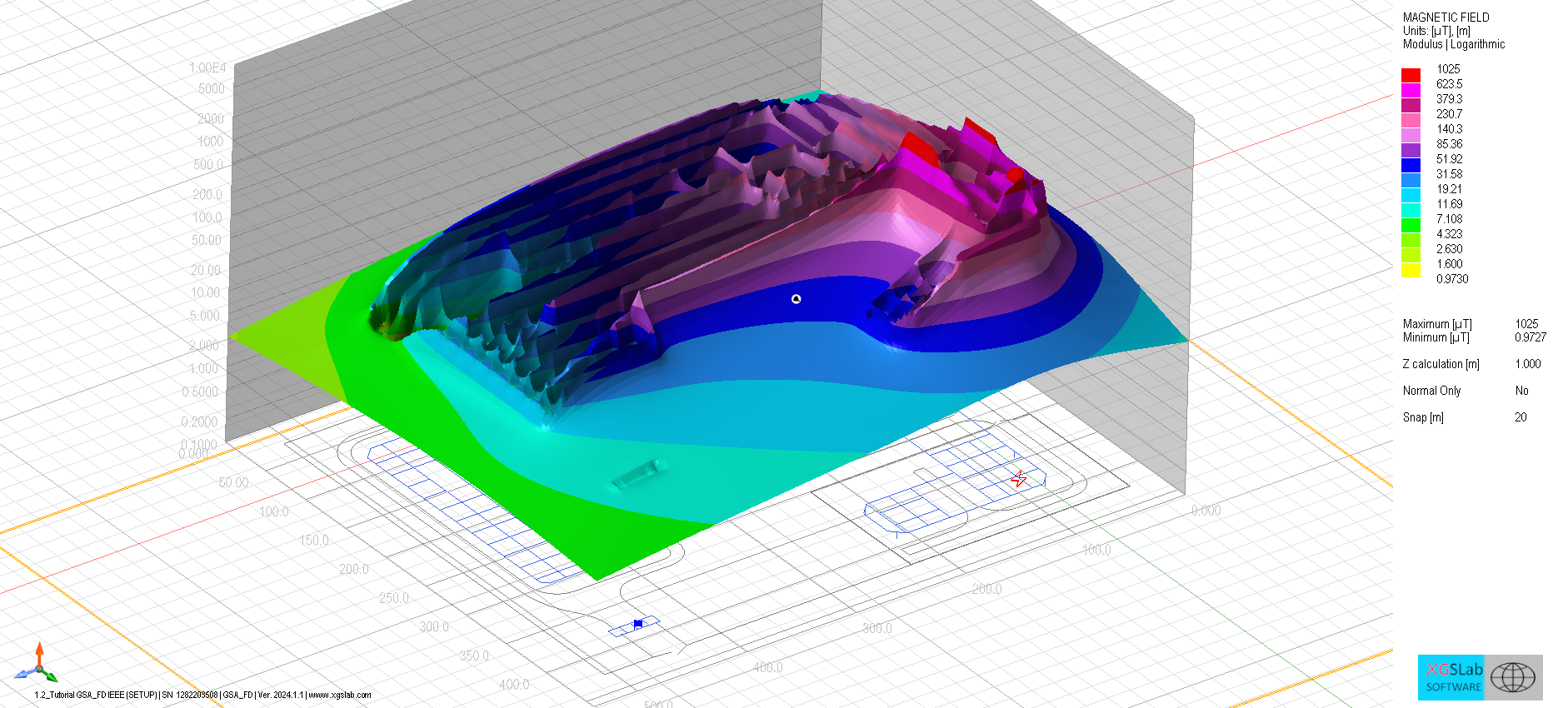Select the small cylinder object on green area

point(638,474)
